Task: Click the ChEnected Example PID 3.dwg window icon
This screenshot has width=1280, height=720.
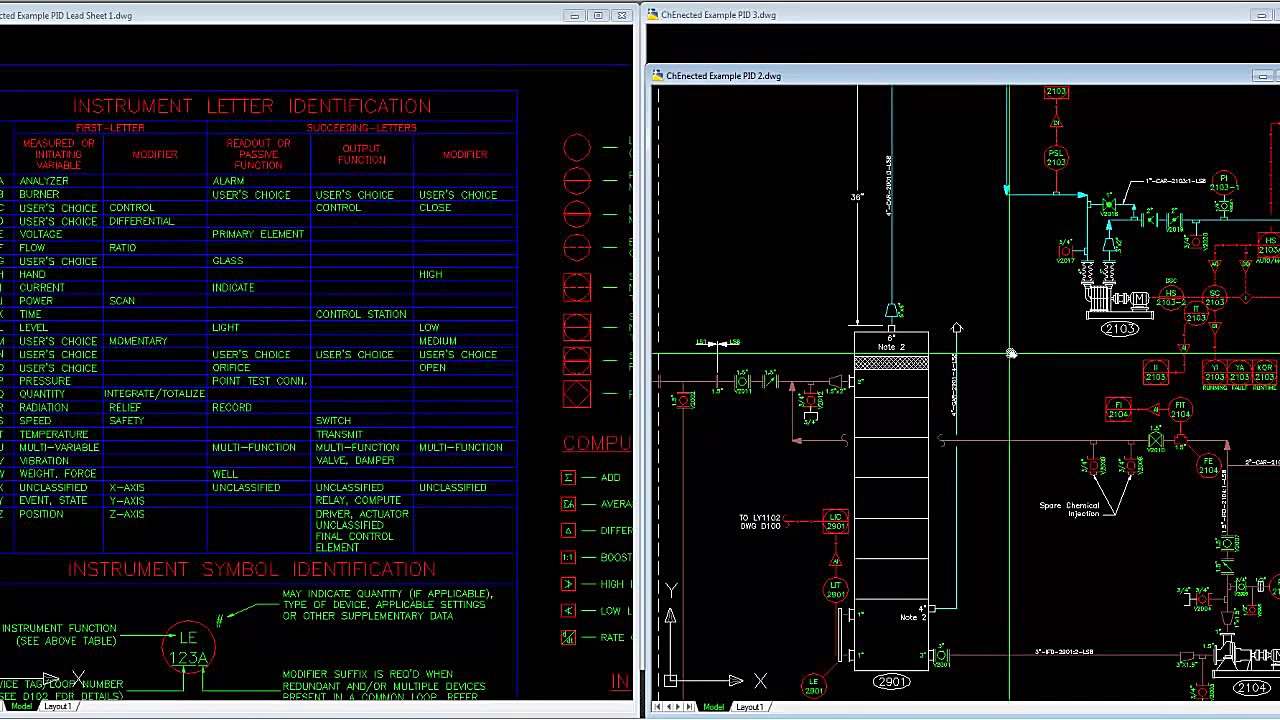Action: click(x=652, y=15)
